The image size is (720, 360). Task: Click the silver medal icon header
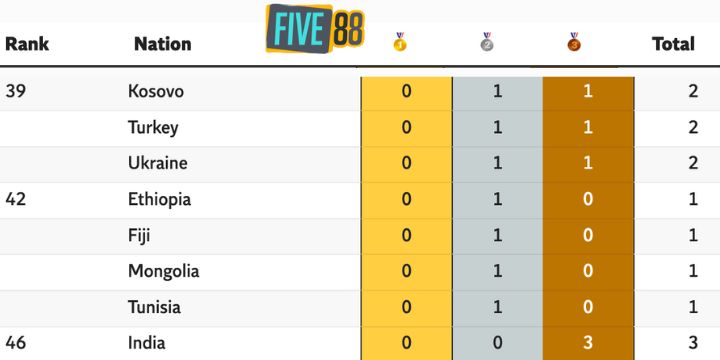[x=487, y=42]
